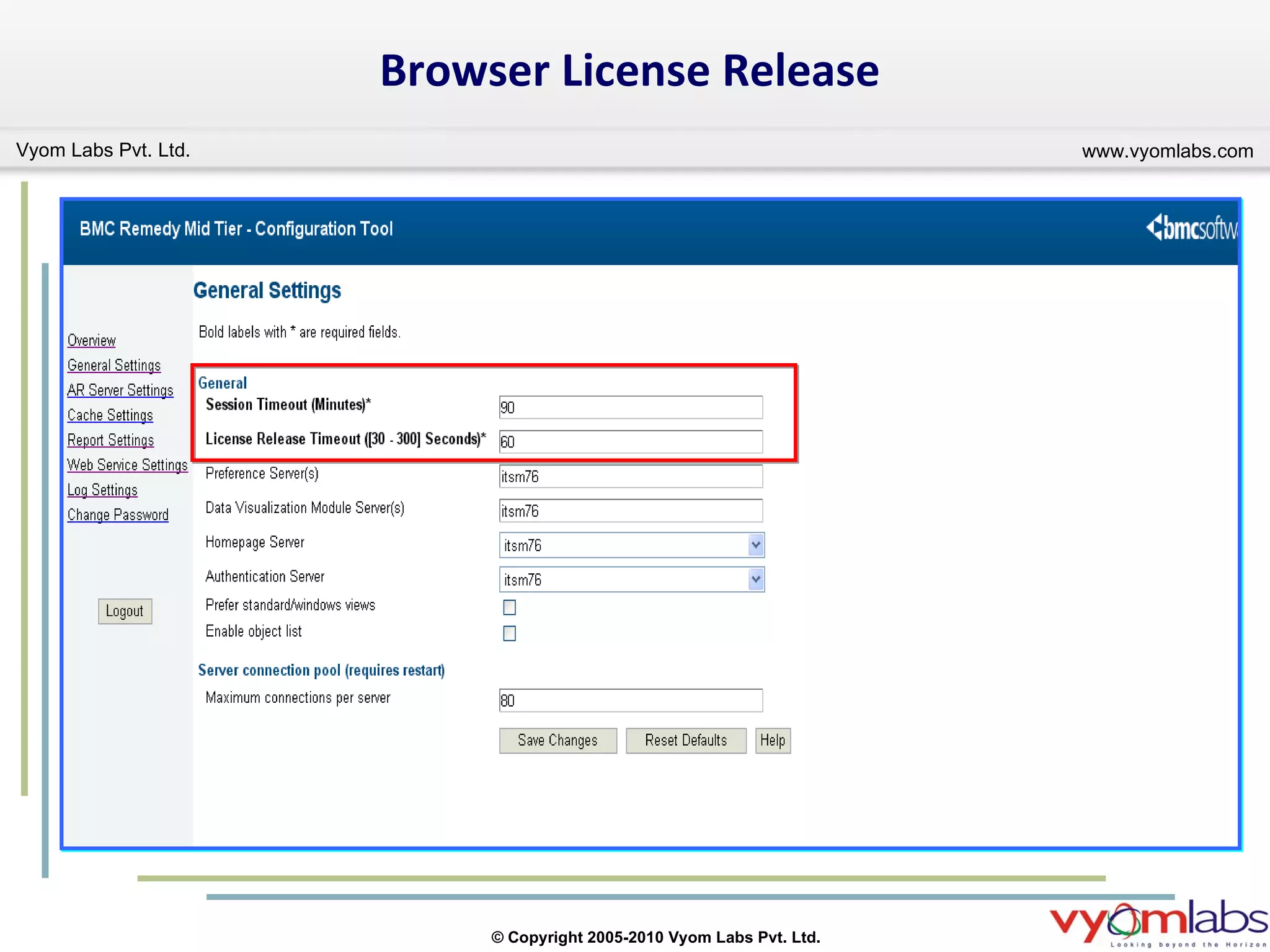
Task: Click the www.vyomlabs.com text
Action: [1167, 151]
